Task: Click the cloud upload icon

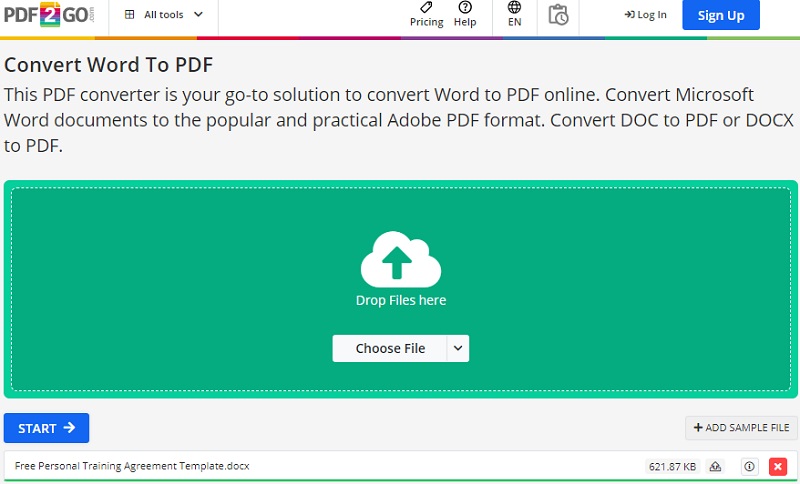Action: tap(401, 260)
